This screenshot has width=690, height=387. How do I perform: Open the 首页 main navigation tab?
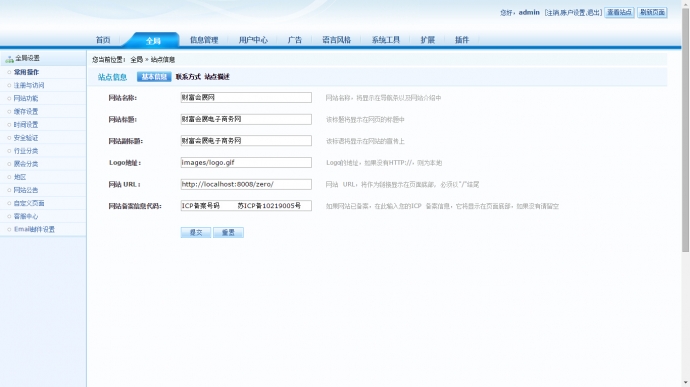[103, 40]
